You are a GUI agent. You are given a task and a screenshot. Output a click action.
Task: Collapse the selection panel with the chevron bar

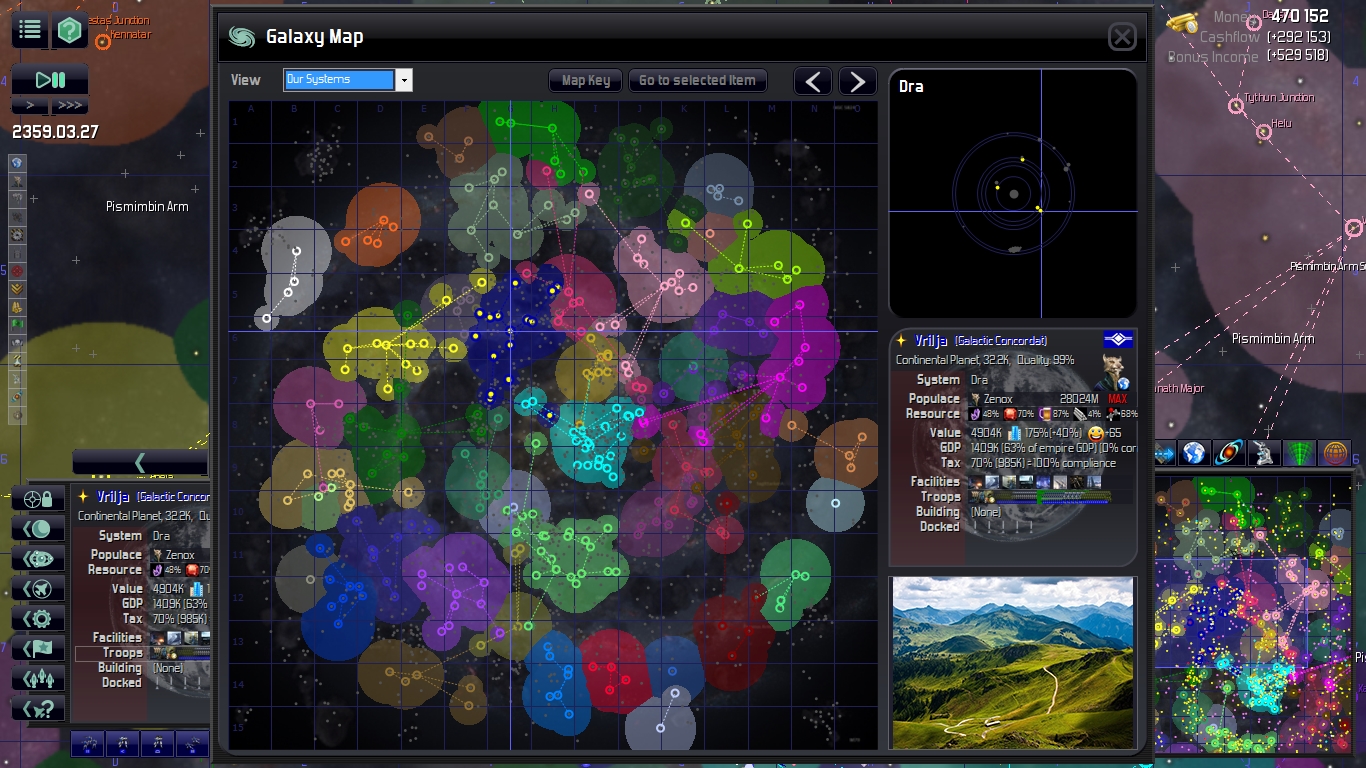[140, 462]
